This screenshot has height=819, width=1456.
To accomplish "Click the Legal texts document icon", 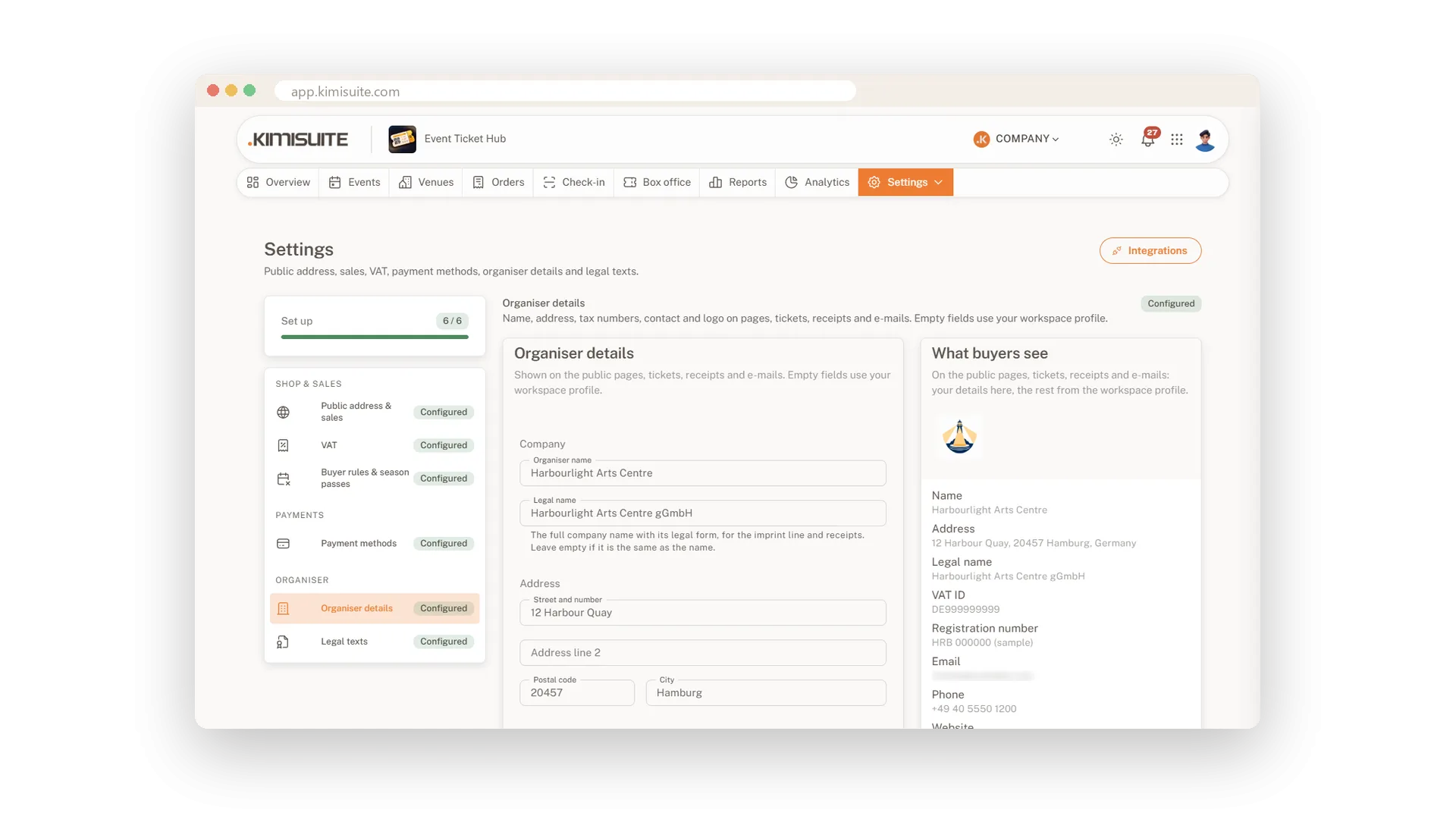I will [x=283, y=642].
